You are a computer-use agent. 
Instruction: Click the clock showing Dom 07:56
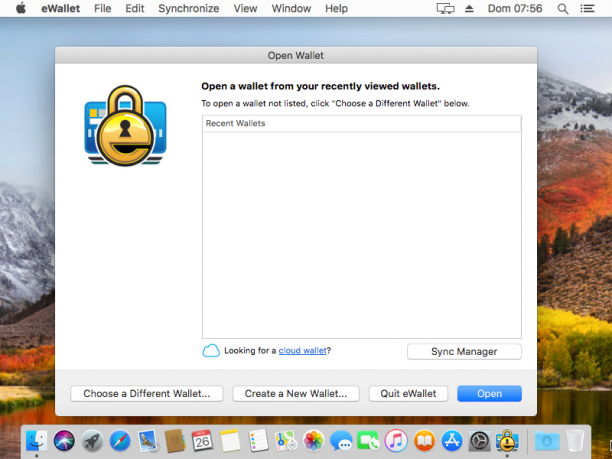(x=515, y=8)
